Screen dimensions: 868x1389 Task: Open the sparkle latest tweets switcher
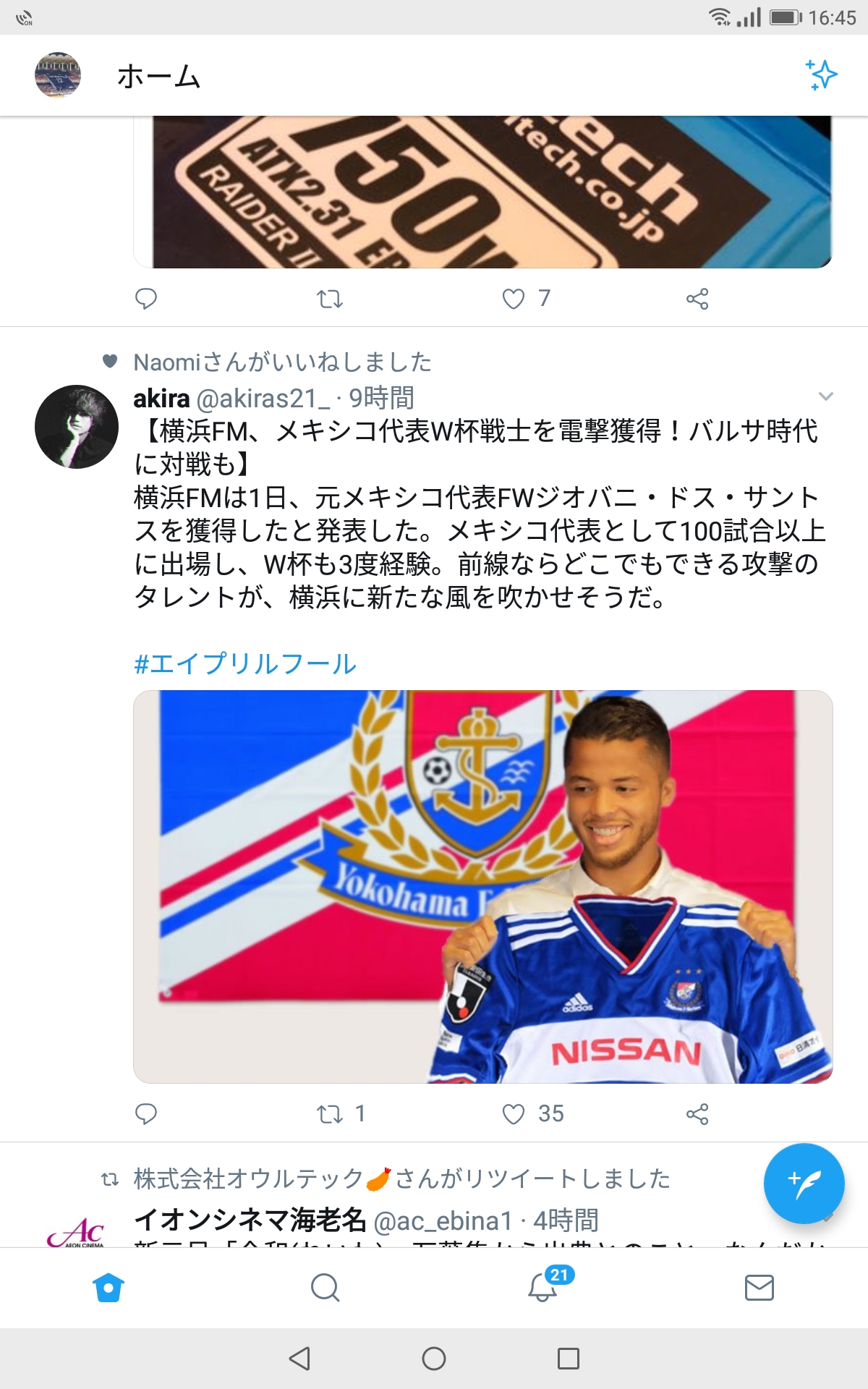pyautogui.click(x=821, y=75)
